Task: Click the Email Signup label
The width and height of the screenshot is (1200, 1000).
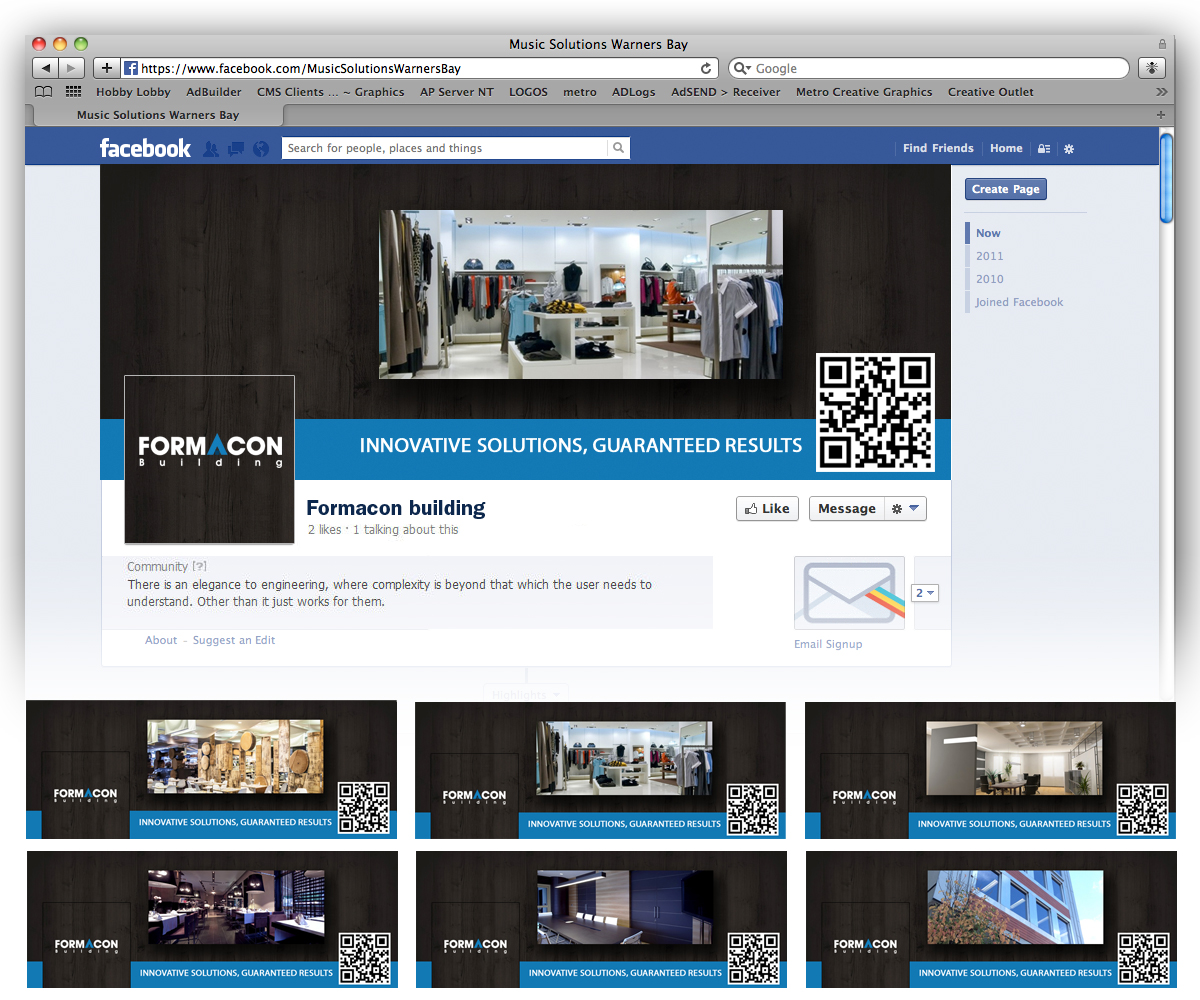Action: pos(828,644)
